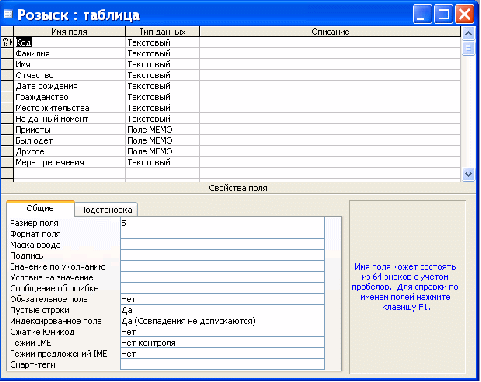Viewport: 481px width, 382px height.
Task: Click the Обязательное поле value Нет
Action: coord(222,299)
